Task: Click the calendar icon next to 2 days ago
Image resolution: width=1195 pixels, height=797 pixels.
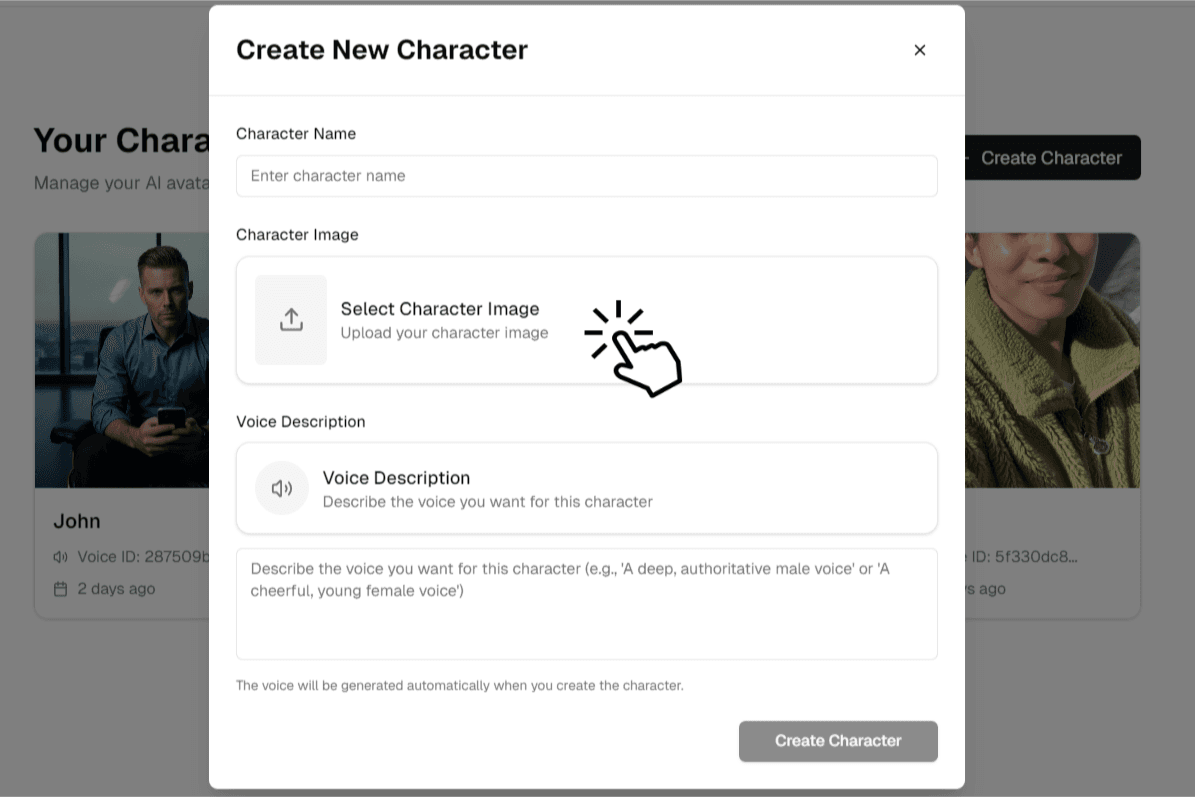Action: tap(61, 589)
